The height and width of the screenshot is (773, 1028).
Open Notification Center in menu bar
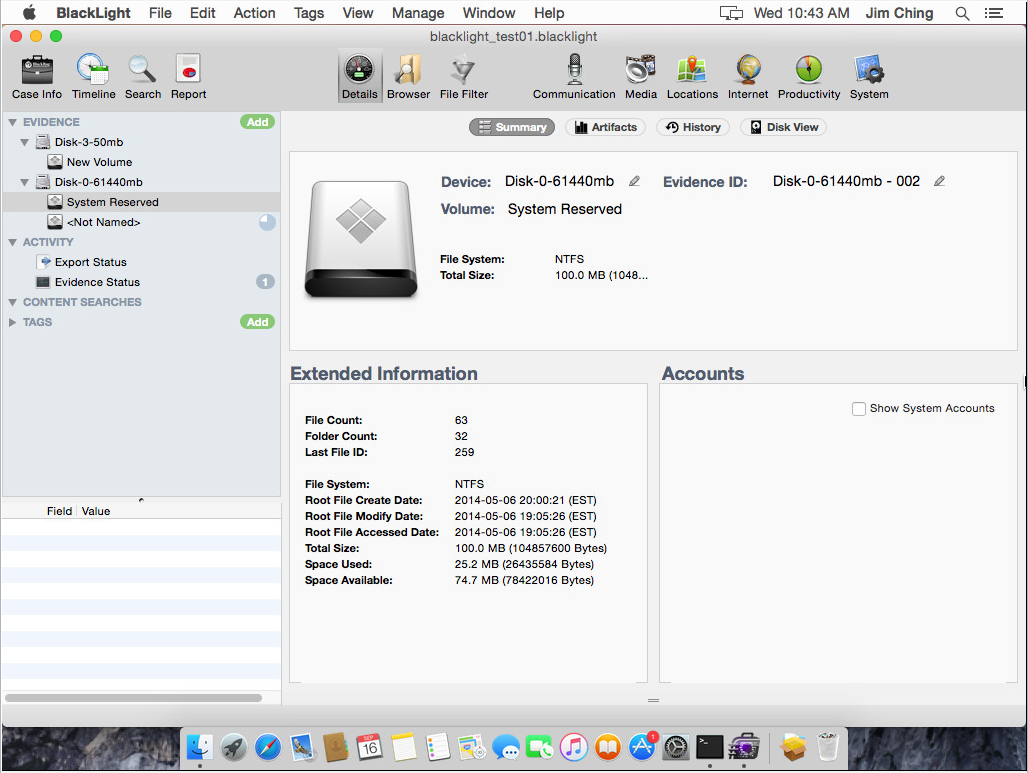pos(993,13)
